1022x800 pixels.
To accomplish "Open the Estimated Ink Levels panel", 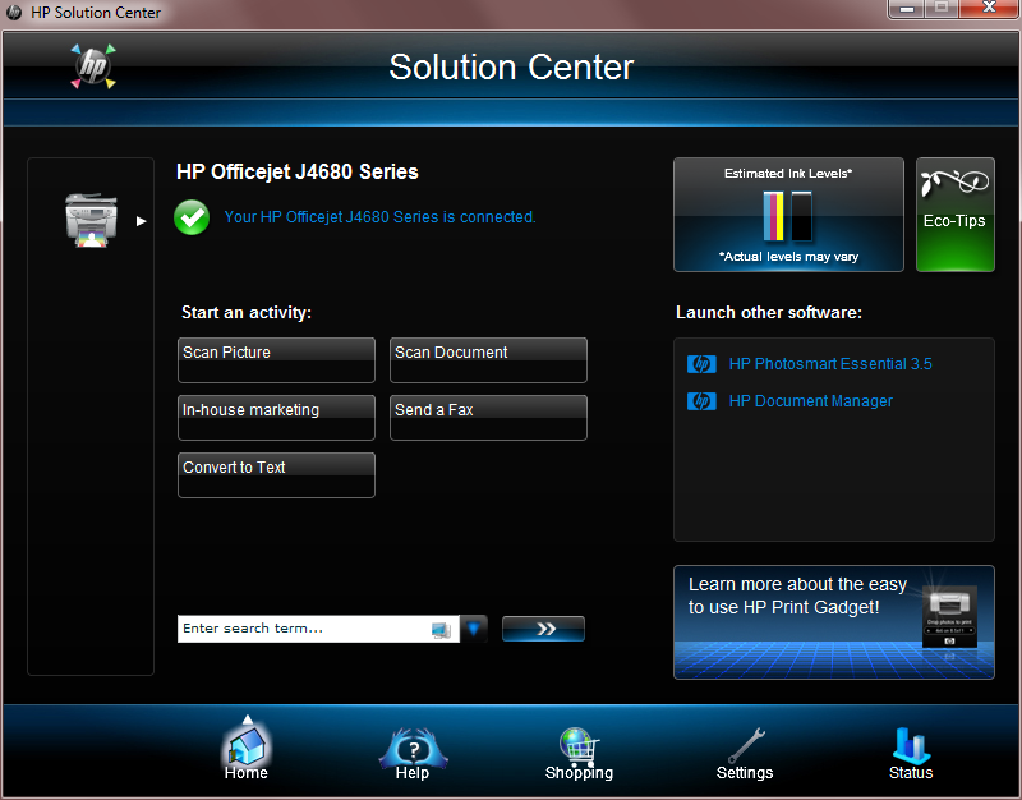I will pos(788,214).
